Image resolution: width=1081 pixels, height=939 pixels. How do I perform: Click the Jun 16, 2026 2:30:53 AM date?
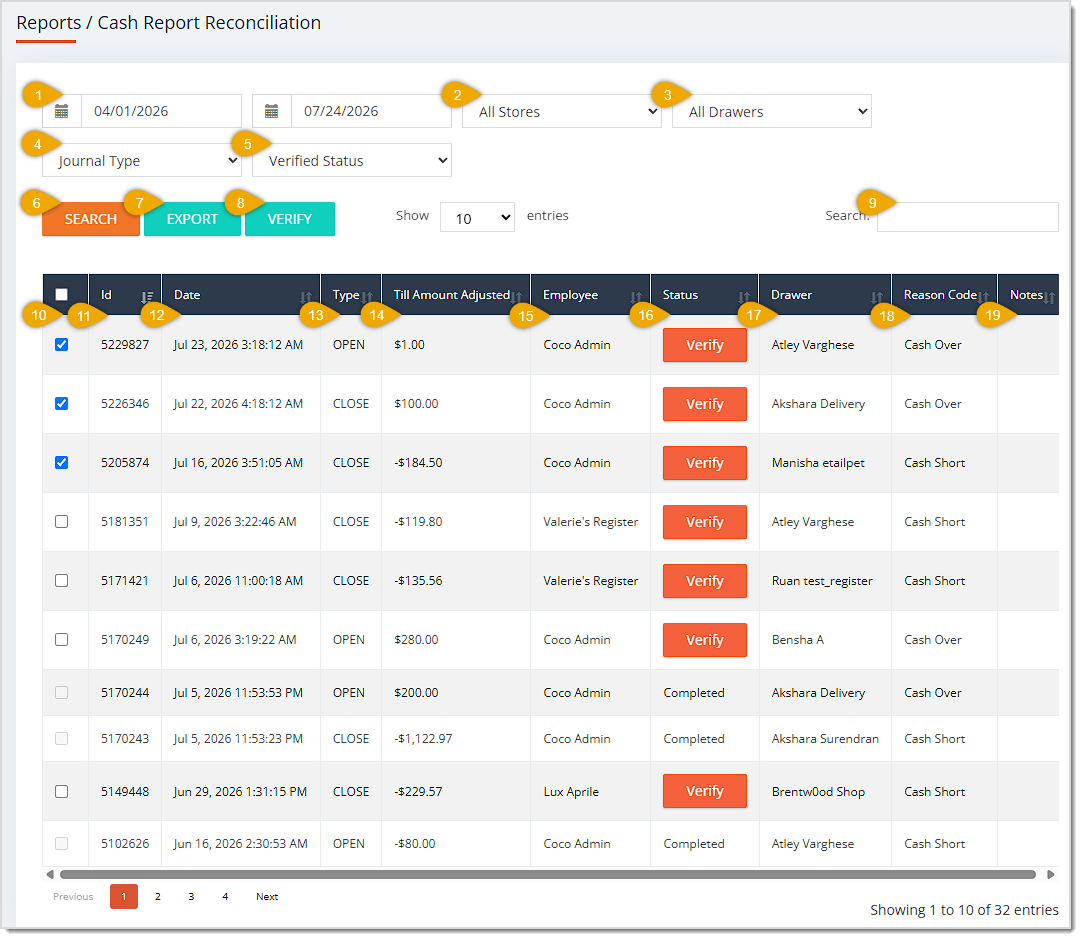pyautogui.click(x=240, y=844)
